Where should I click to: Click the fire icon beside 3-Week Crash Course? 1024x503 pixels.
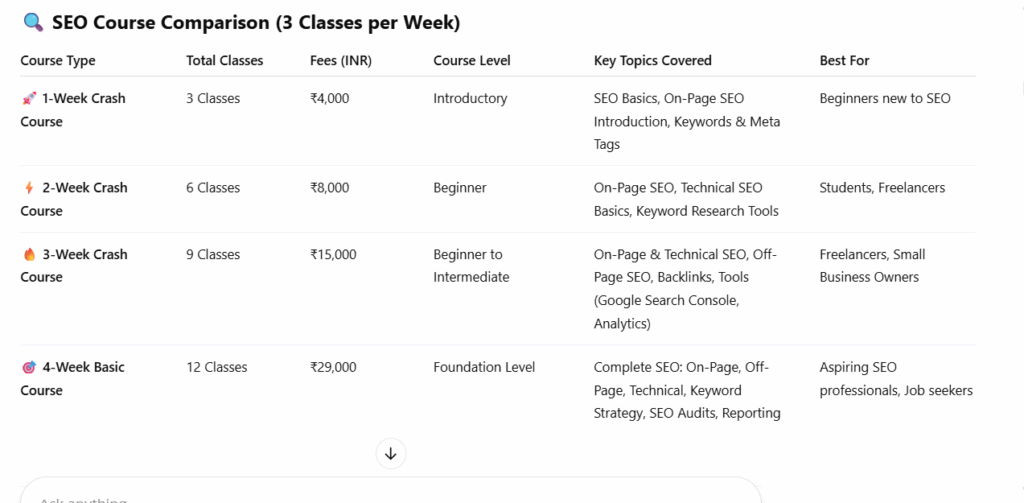tap(29, 255)
